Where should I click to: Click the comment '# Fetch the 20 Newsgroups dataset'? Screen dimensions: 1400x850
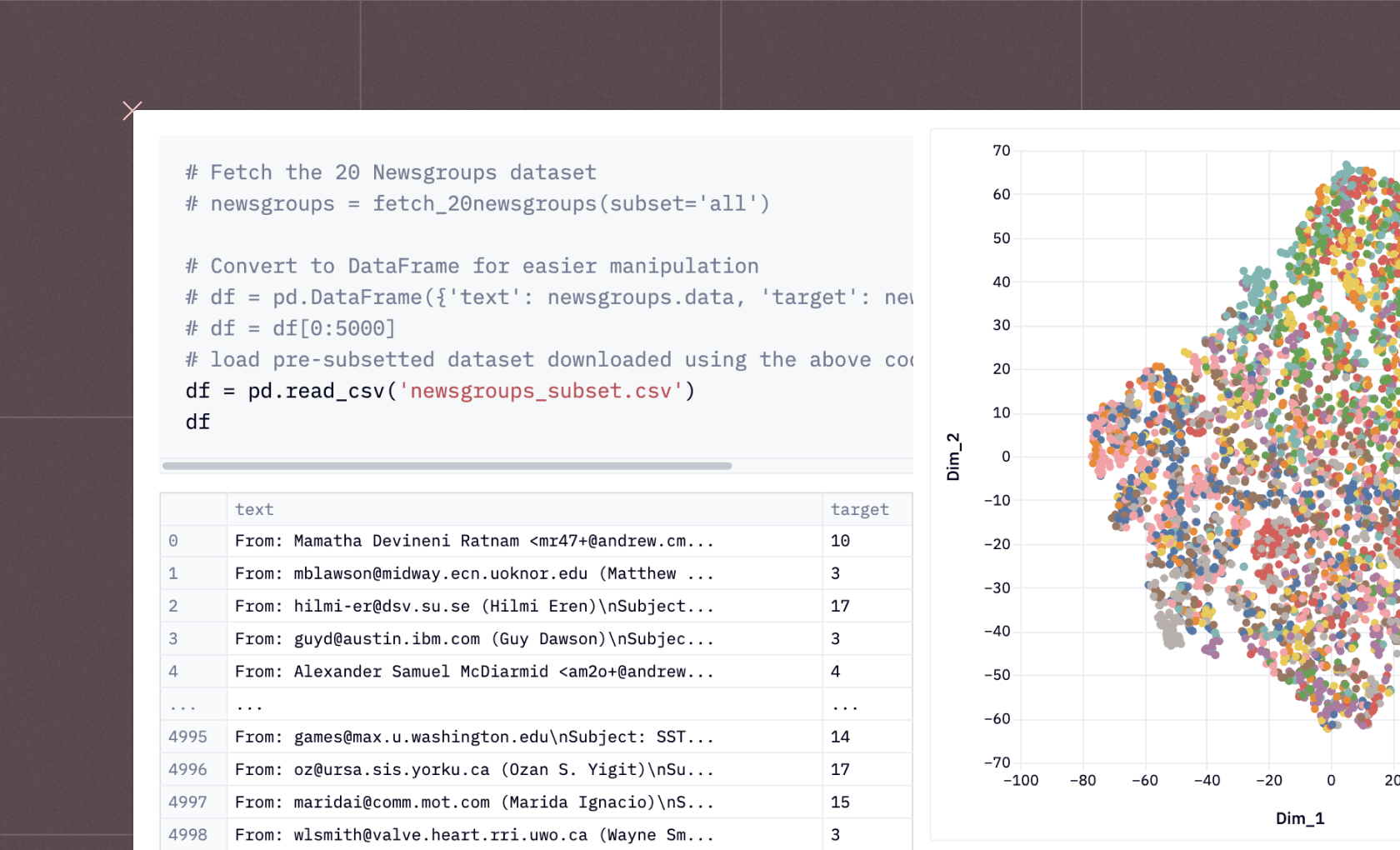click(390, 172)
